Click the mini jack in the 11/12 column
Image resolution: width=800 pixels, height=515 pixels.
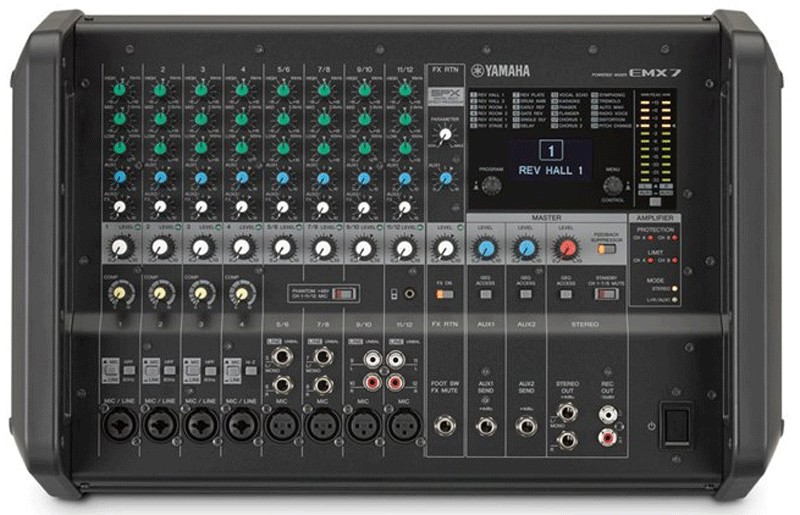tap(409, 294)
